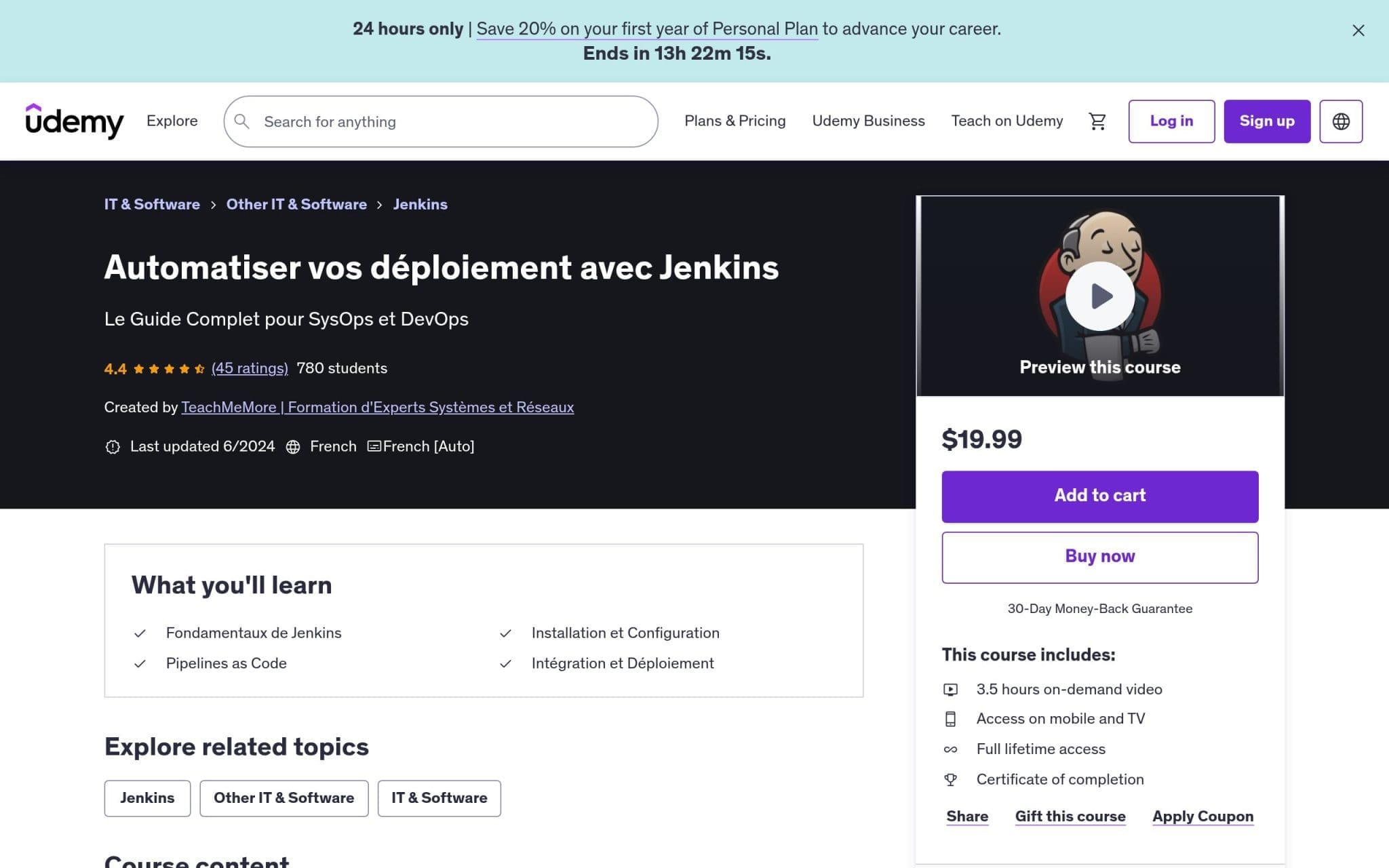The height and width of the screenshot is (868, 1389).
Task: Click checkmark beside Intégration et Déploiement
Action: coord(505,664)
